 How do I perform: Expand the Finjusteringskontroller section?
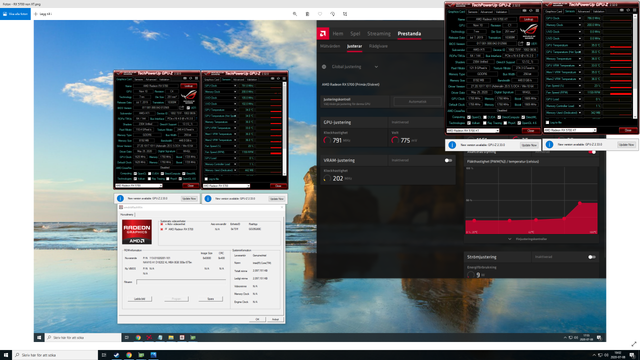[528, 239]
